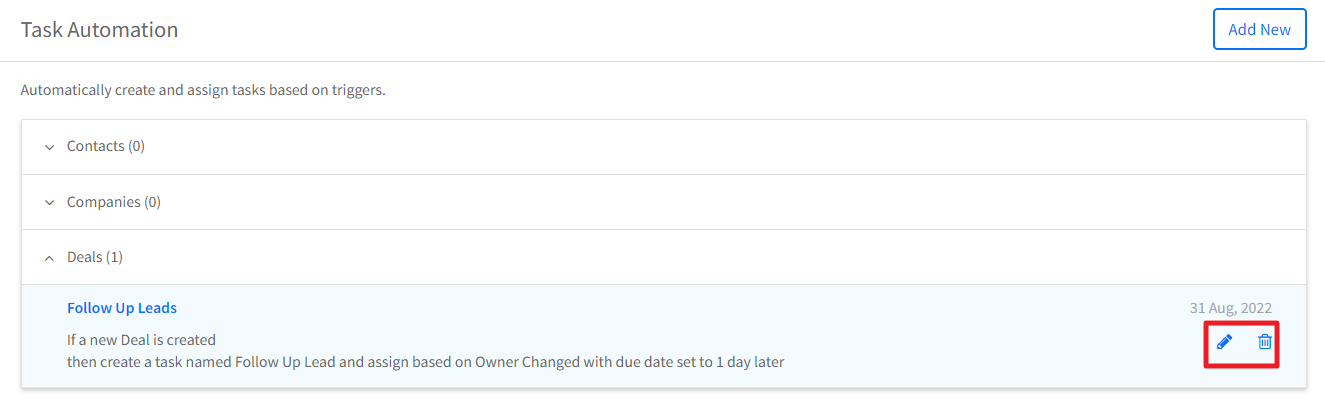
Task: Click the Task Automation page heading
Action: click(99, 30)
